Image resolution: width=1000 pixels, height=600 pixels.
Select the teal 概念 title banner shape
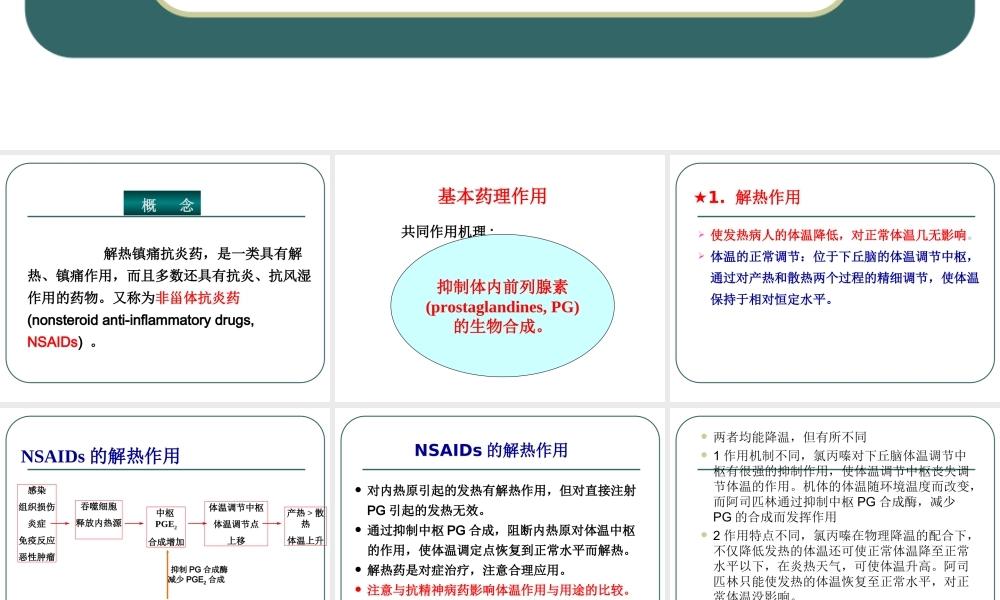pyautogui.click(x=163, y=201)
